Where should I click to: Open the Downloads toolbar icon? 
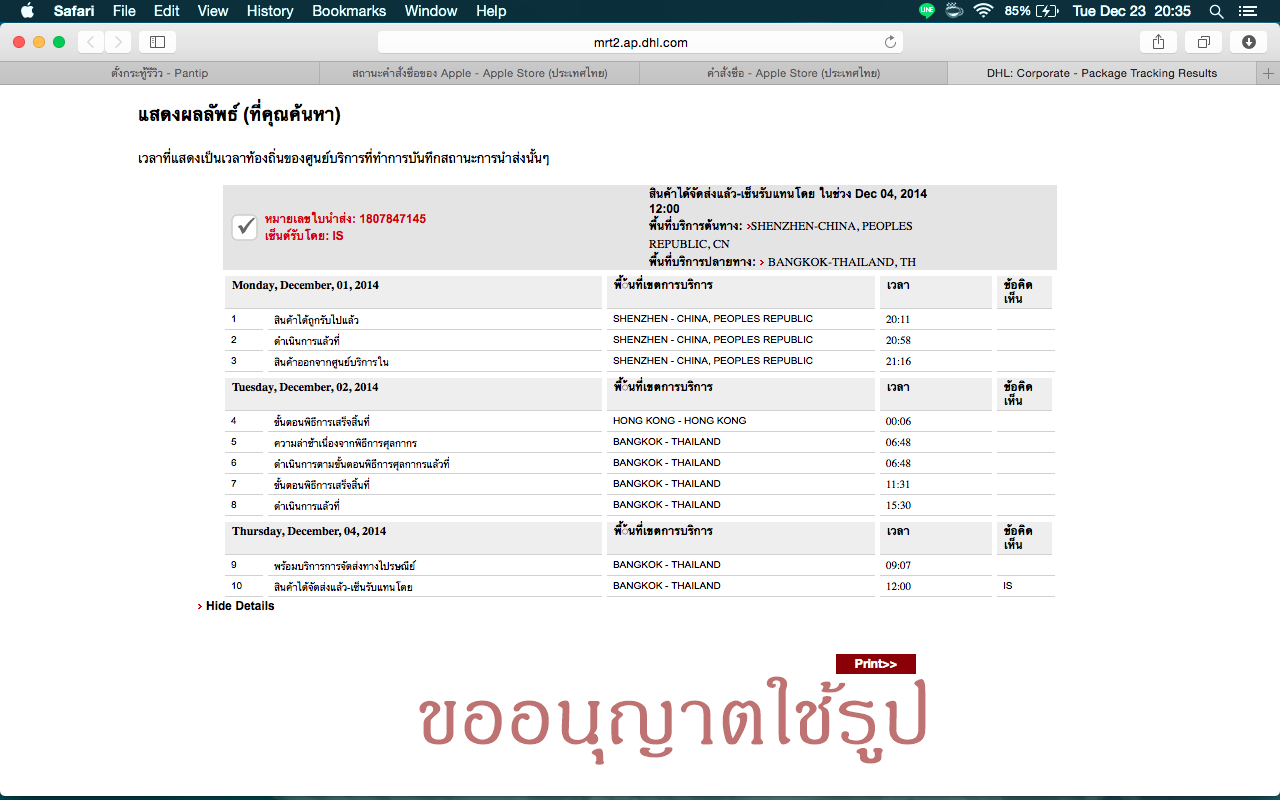click(1248, 42)
